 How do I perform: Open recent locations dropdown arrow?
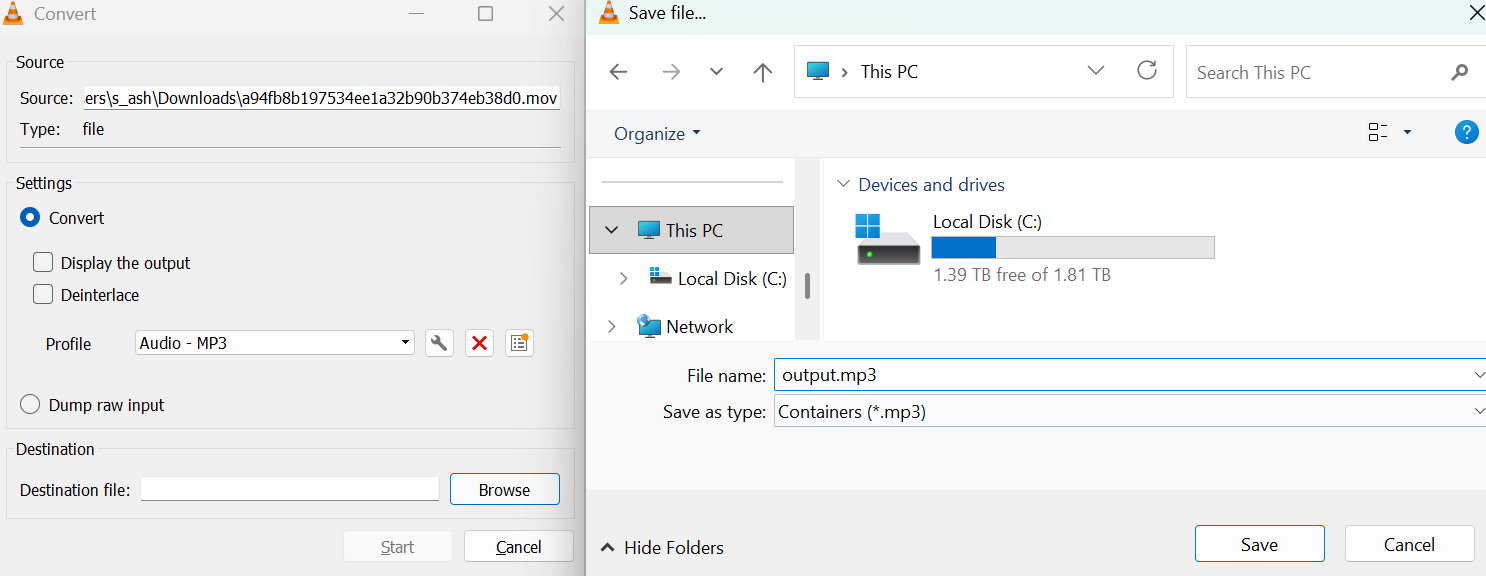716,72
